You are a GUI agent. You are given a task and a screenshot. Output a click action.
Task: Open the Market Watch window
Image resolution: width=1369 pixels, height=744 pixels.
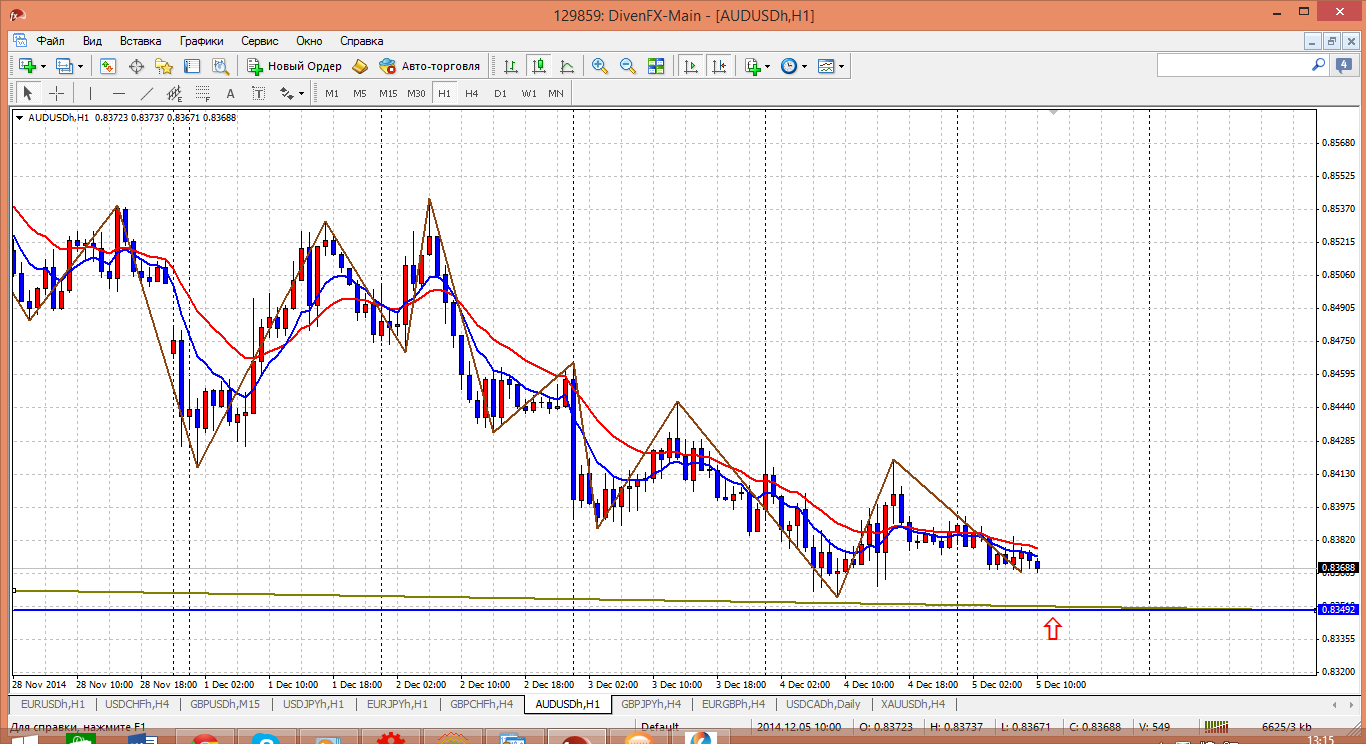pos(108,66)
